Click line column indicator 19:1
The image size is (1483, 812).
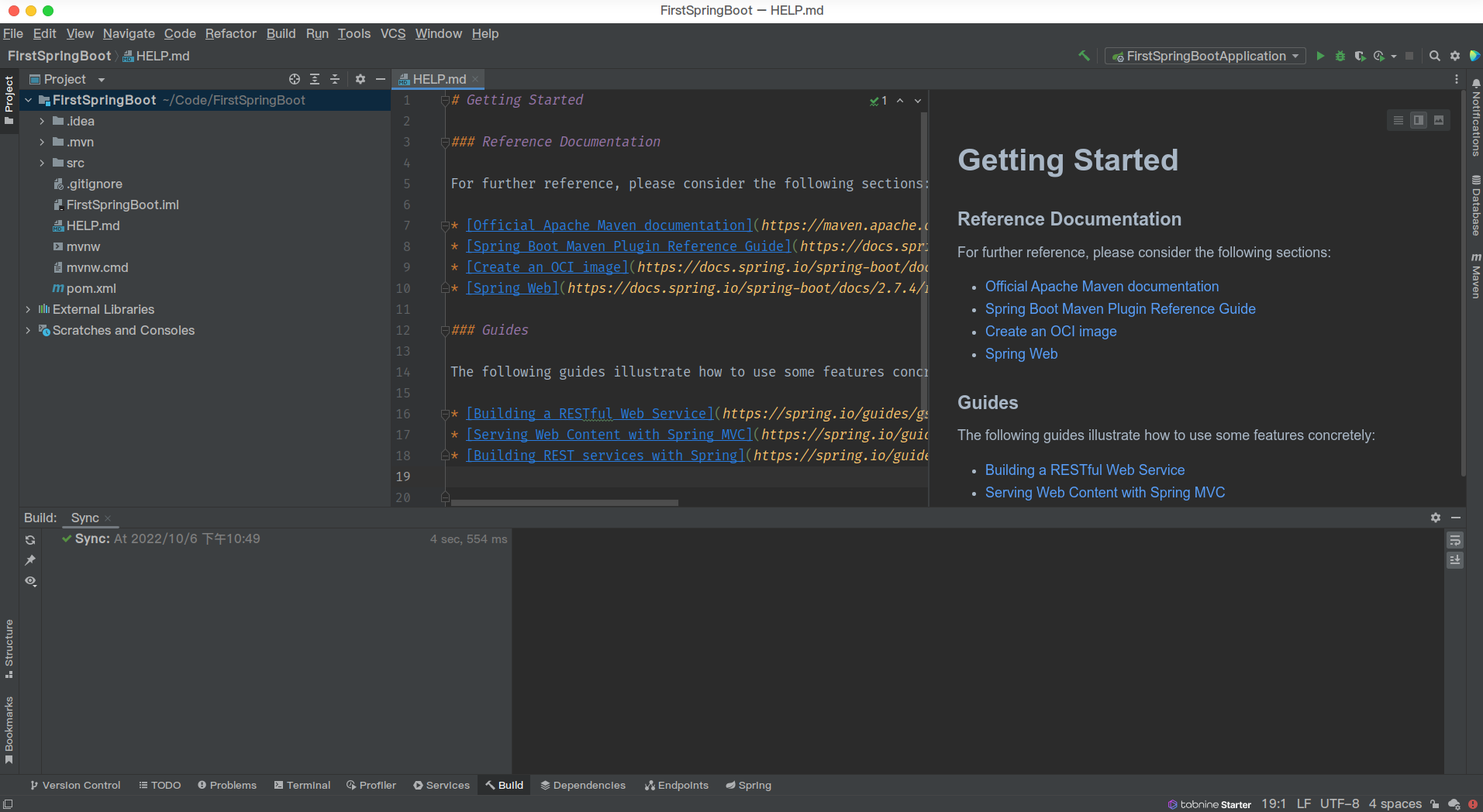(x=1273, y=803)
